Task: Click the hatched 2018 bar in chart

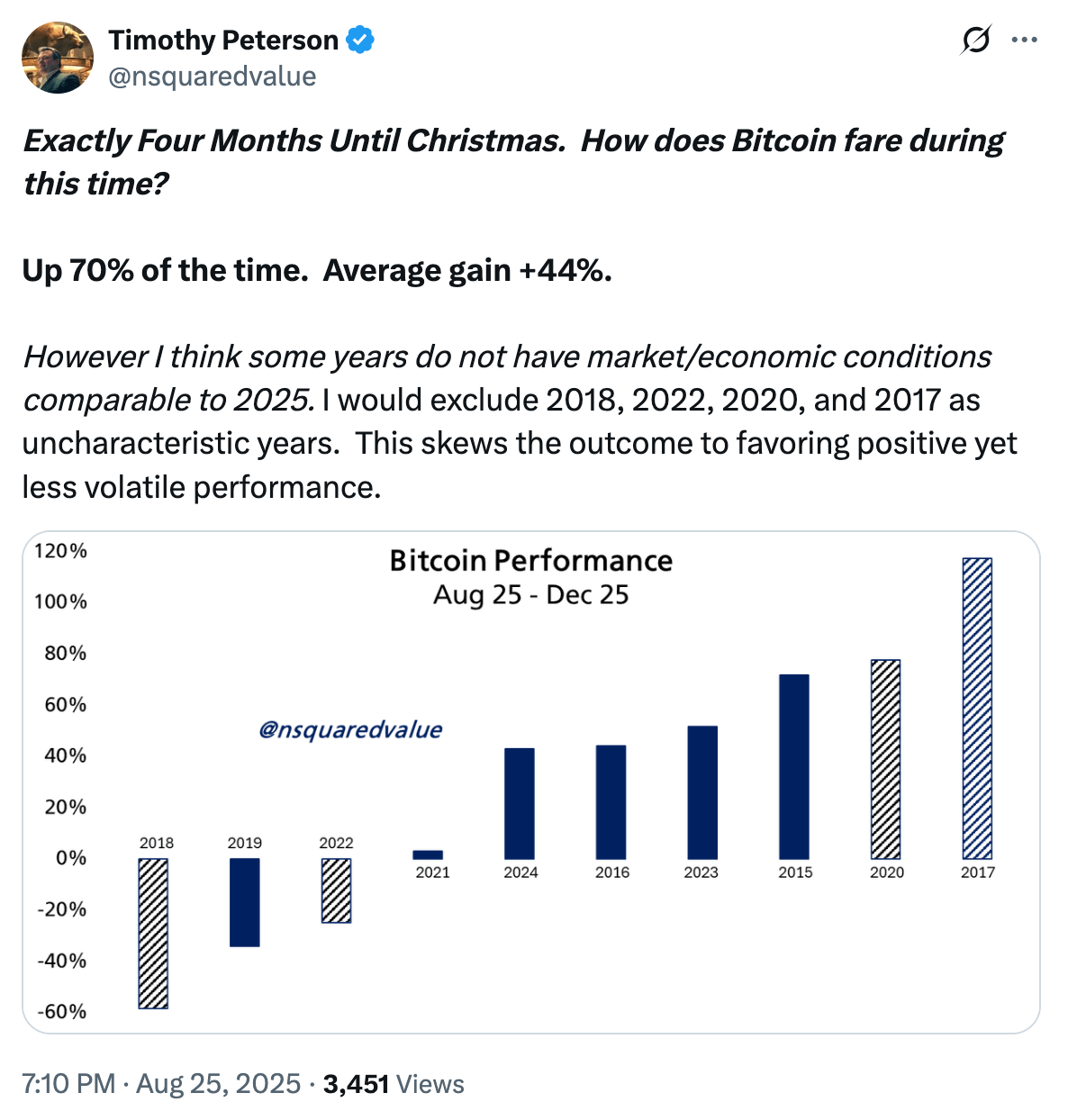Action: click(x=153, y=933)
